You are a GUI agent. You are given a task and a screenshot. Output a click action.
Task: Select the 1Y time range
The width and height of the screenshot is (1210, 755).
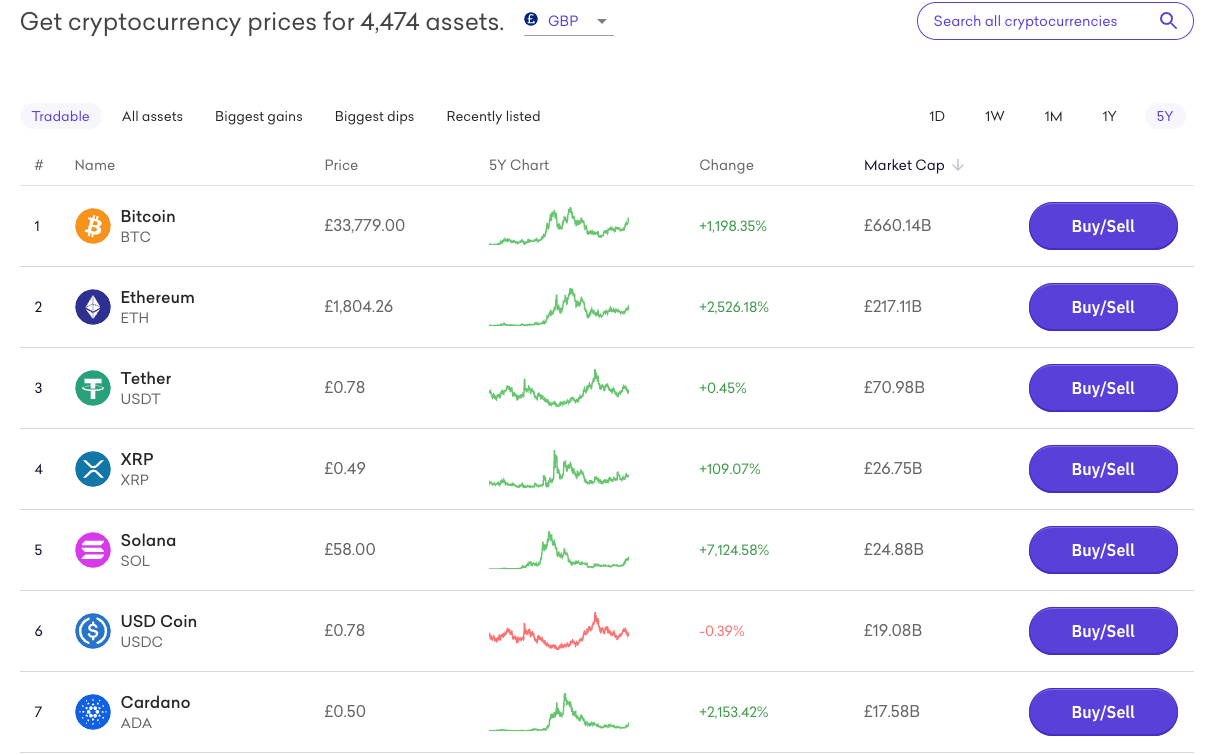coord(1109,116)
